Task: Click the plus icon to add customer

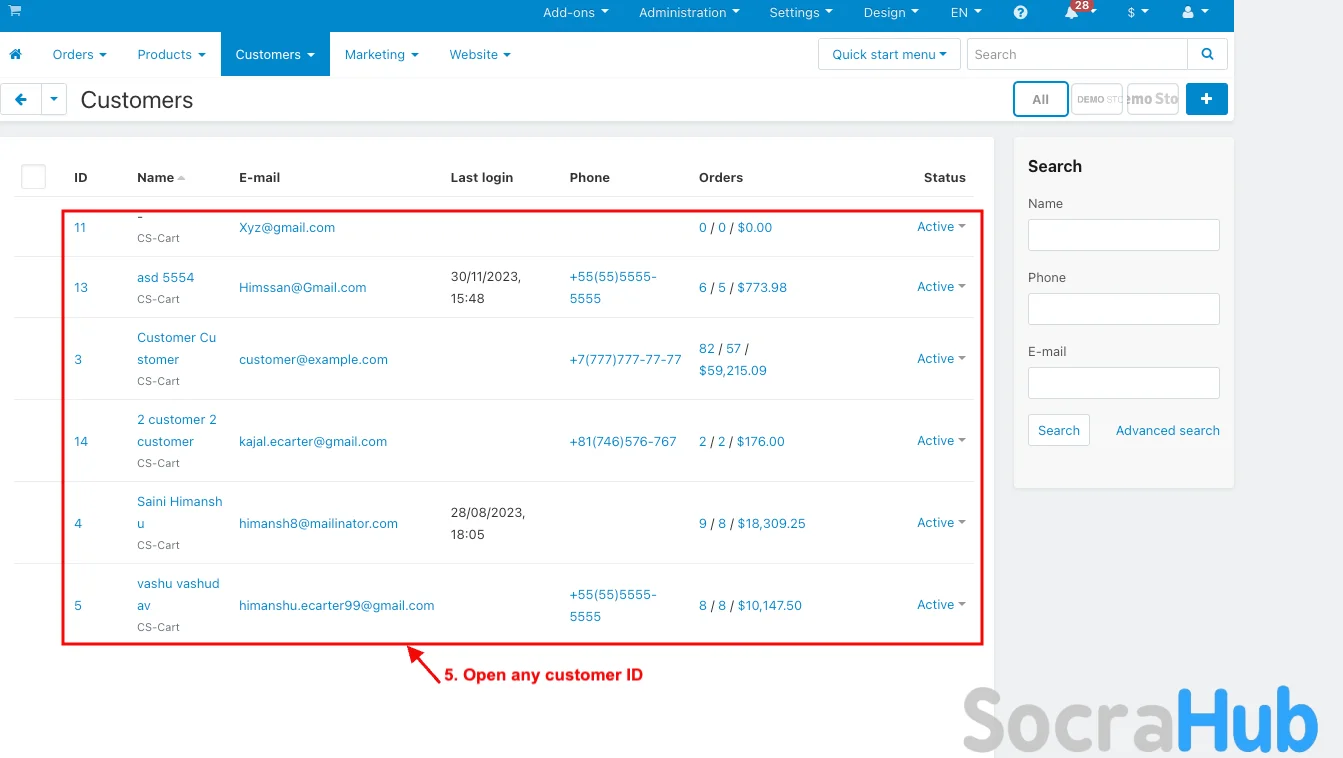Action: pos(1206,99)
